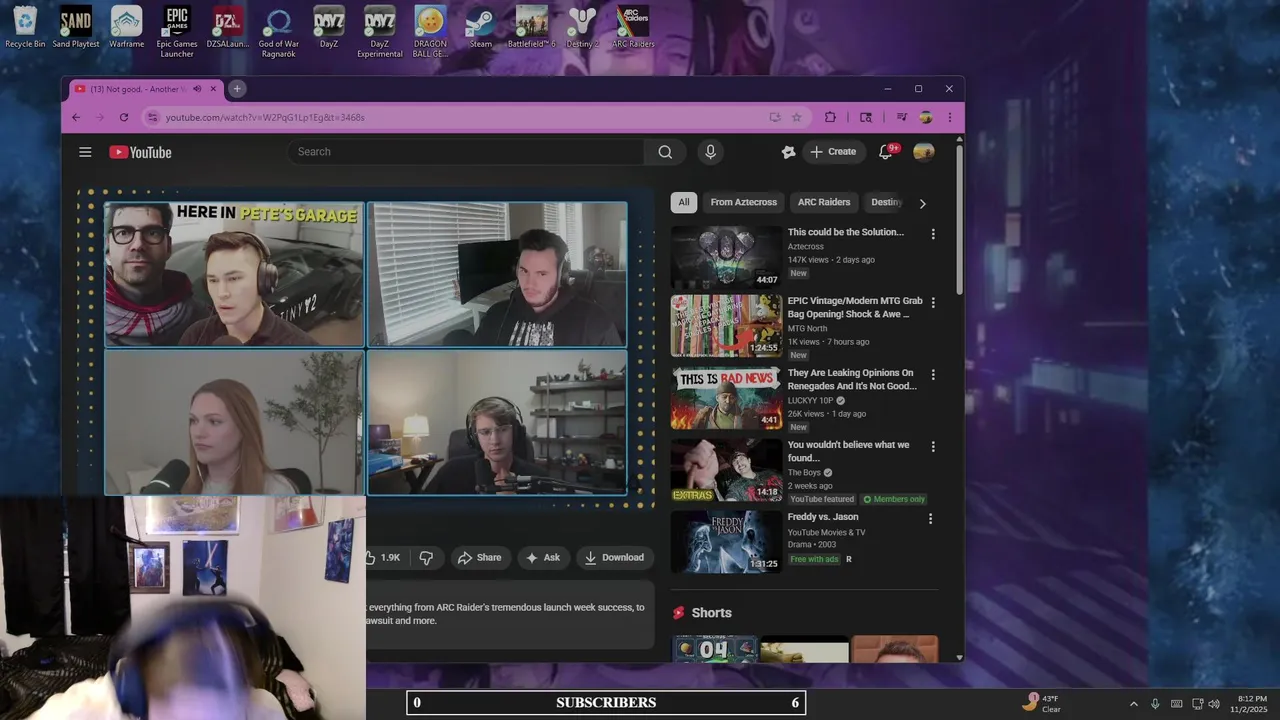Select the DayZ Experimental desktop icon
This screenshot has height=720, width=1280.
(380, 32)
